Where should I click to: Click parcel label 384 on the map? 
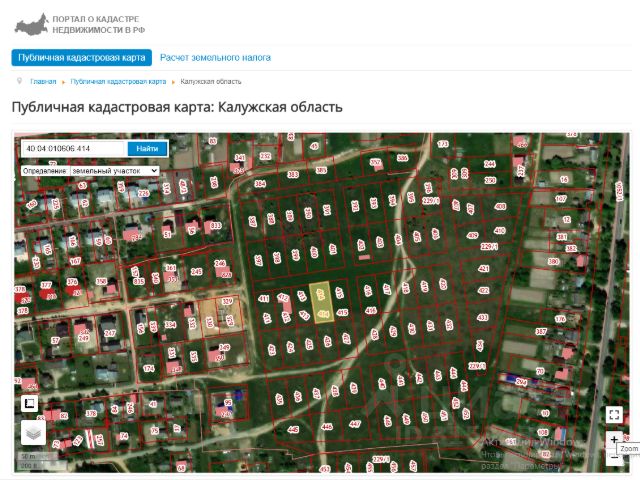(x=260, y=184)
